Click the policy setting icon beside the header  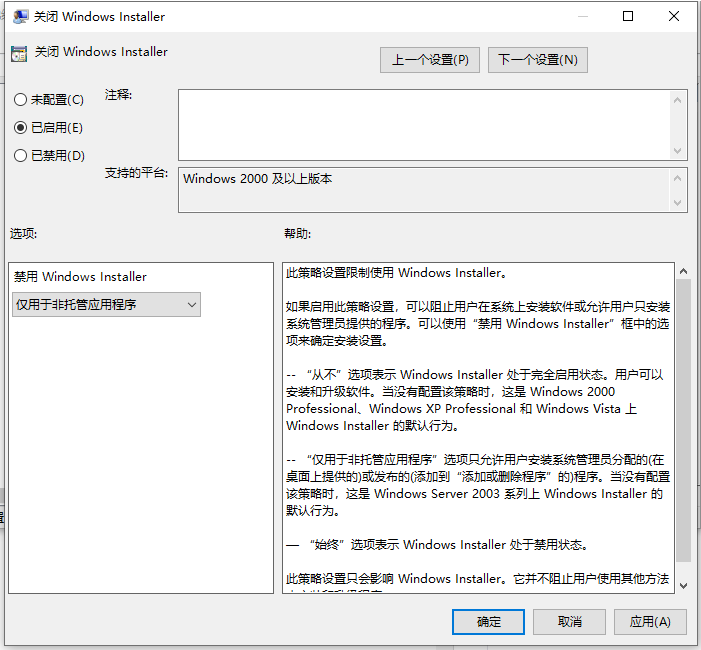19,54
